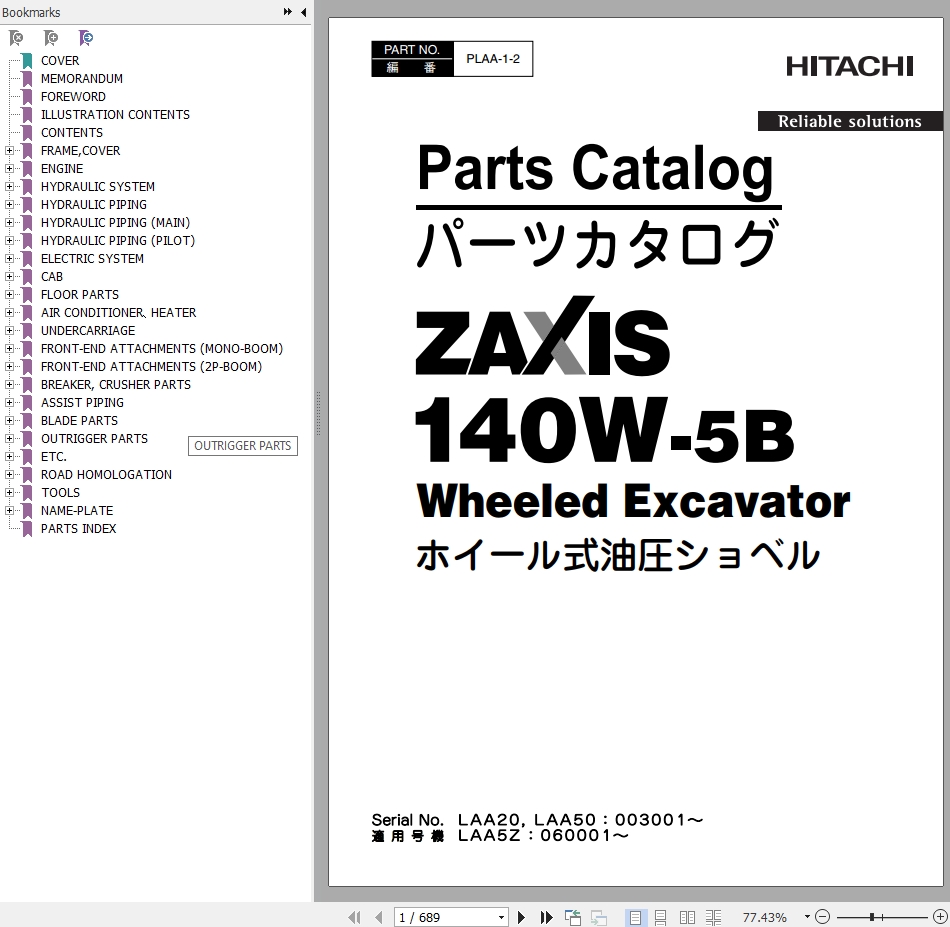Open the page number dropdown
The width and height of the screenshot is (950, 927).
point(501,917)
